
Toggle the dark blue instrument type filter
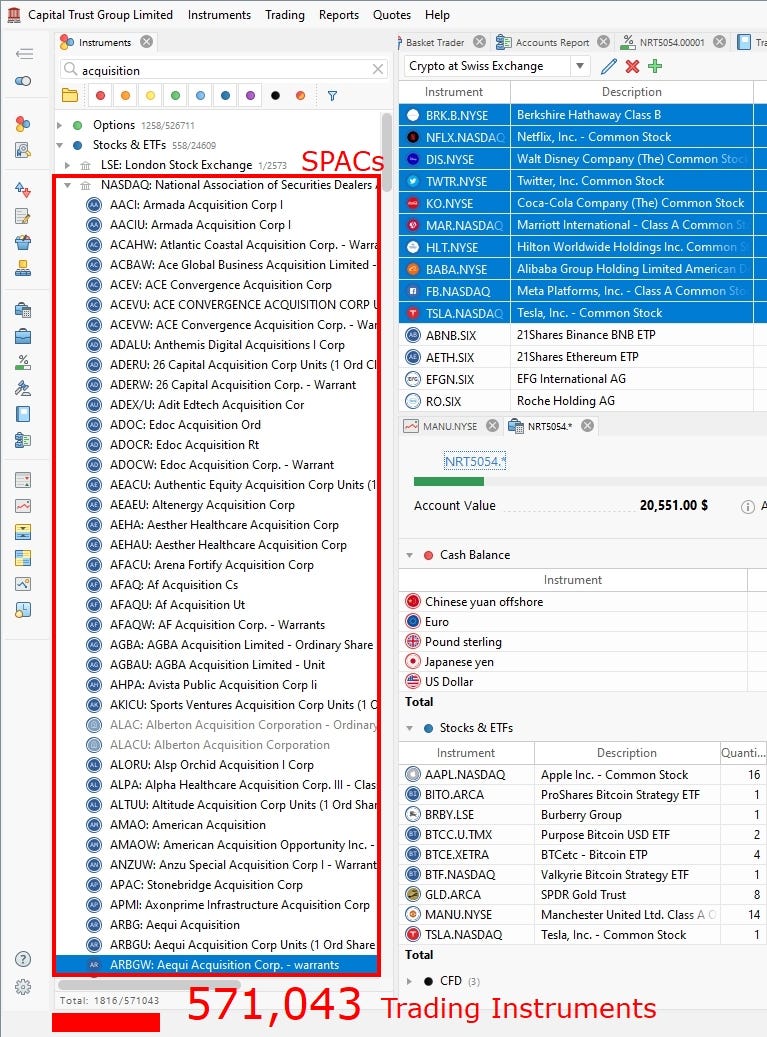click(x=225, y=96)
